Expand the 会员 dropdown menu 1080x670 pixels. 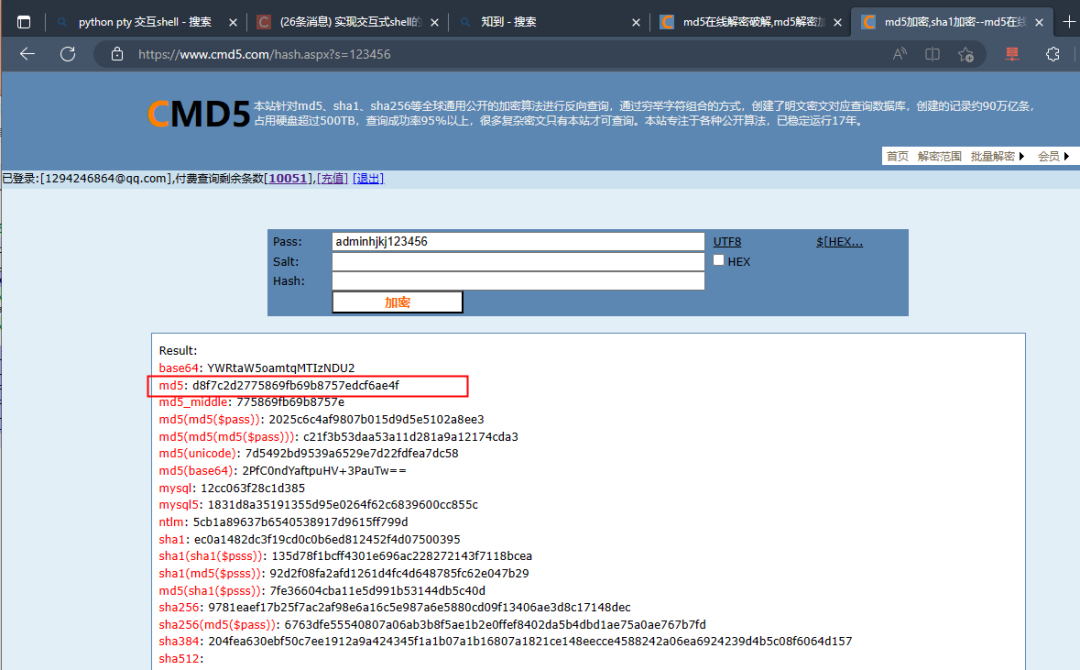tap(1053, 156)
